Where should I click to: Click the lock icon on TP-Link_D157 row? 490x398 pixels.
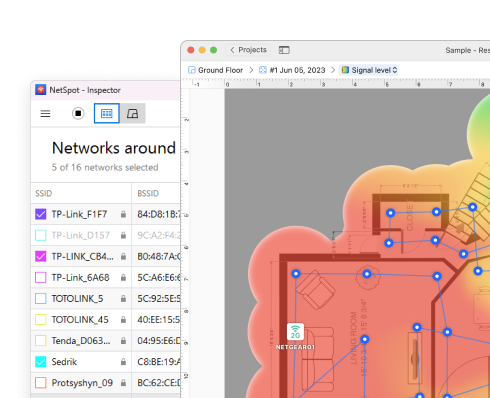[x=123, y=235]
